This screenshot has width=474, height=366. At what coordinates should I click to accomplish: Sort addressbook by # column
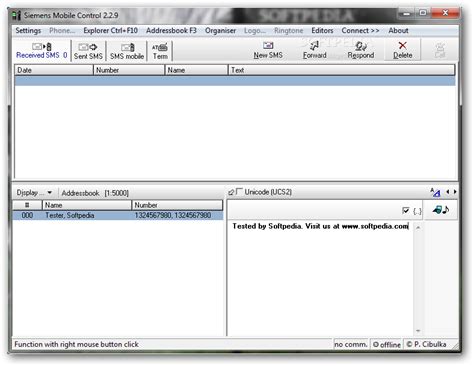coord(27,205)
